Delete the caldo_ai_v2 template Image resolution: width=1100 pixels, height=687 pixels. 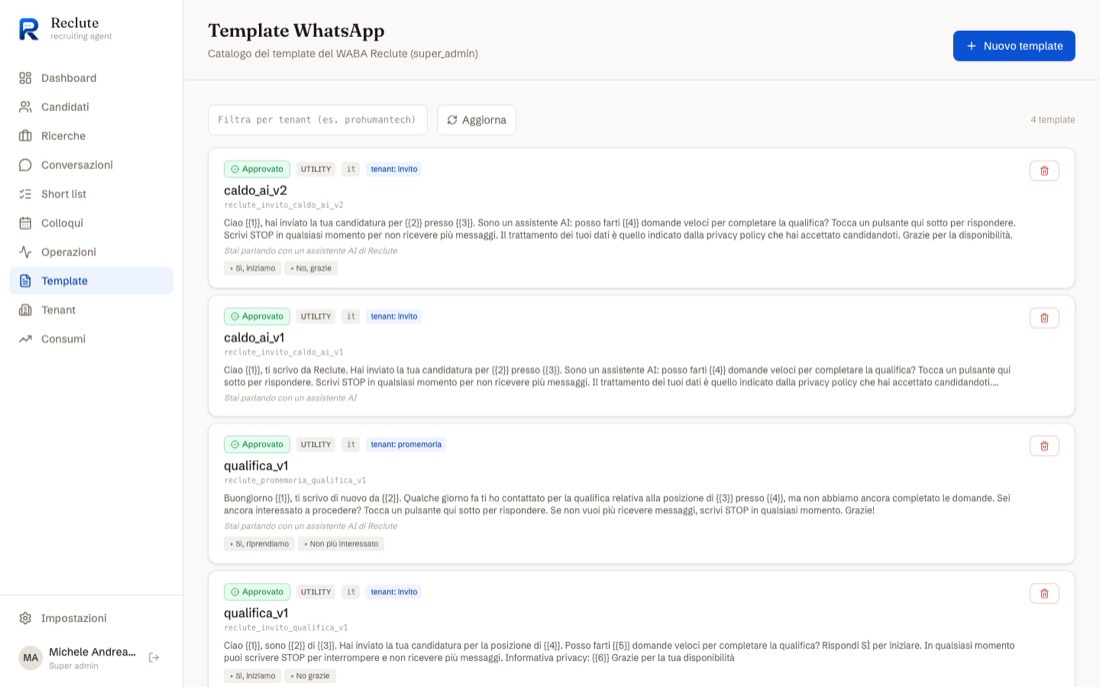point(1044,171)
